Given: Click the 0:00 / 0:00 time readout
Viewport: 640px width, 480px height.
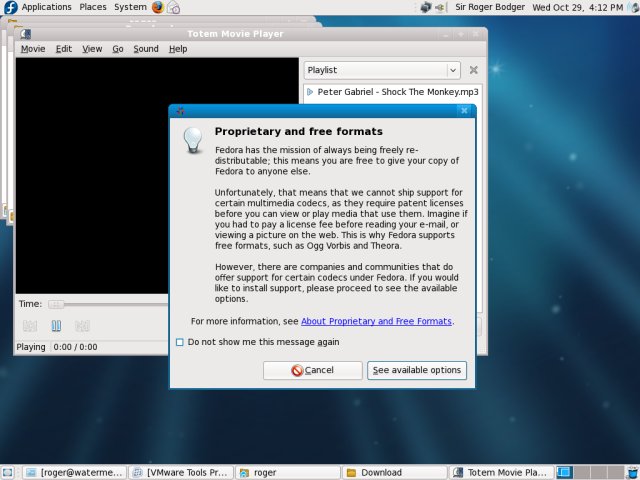Looking at the screenshot, I should 76,347.
